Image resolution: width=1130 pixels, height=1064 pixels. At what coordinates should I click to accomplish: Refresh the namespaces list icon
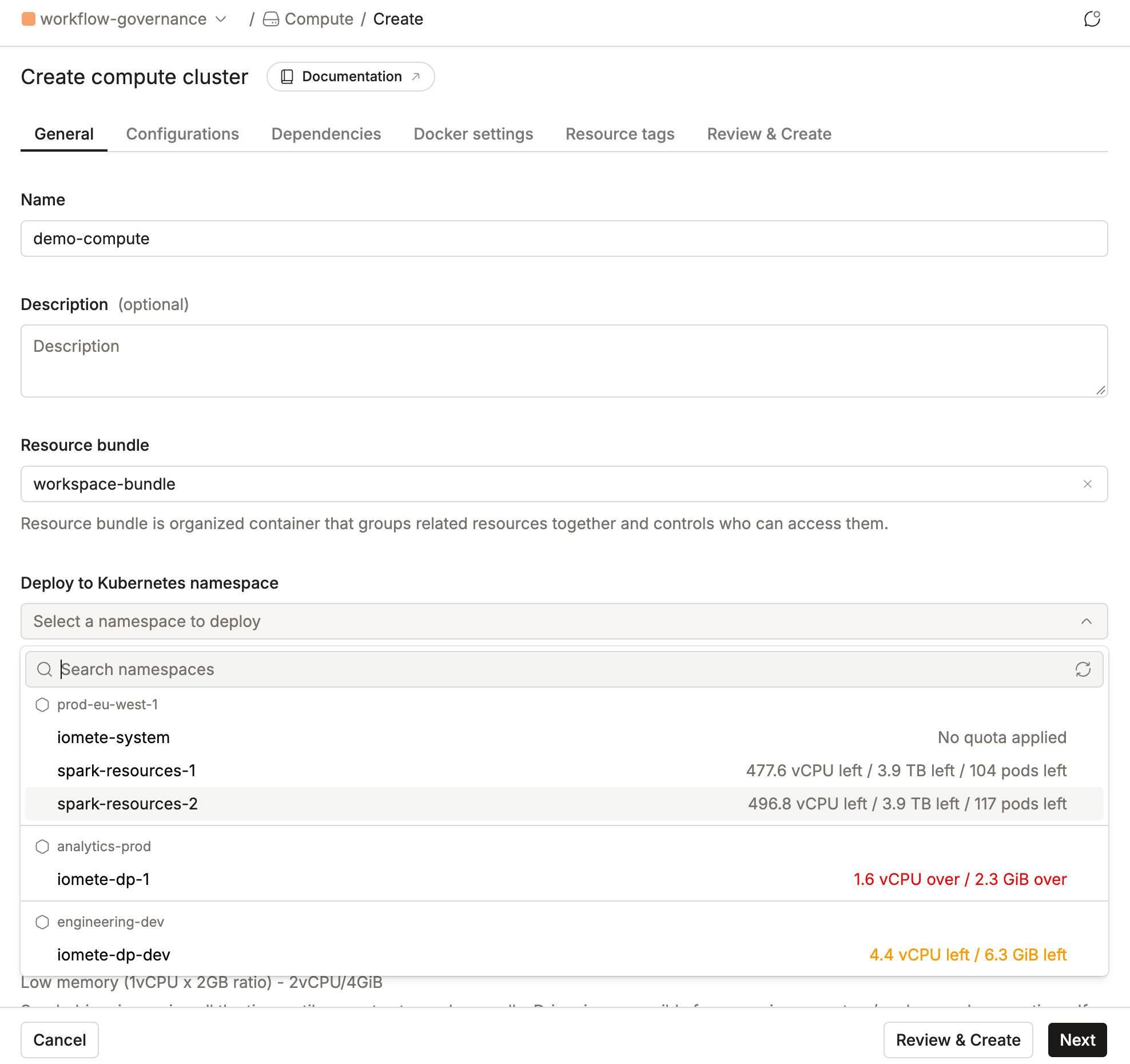click(1083, 669)
